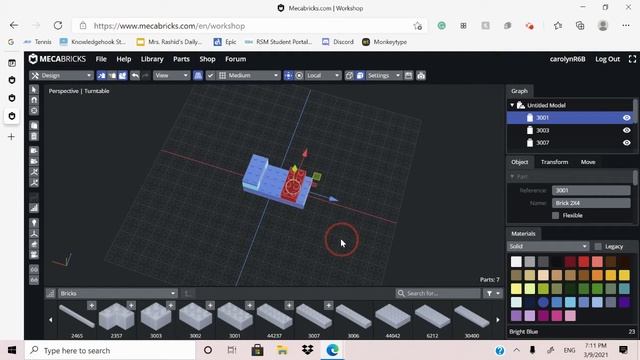640x360 pixels.
Task: Click the fullscreen icon next to Log Out
Action: pyautogui.click(x=632, y=59)
